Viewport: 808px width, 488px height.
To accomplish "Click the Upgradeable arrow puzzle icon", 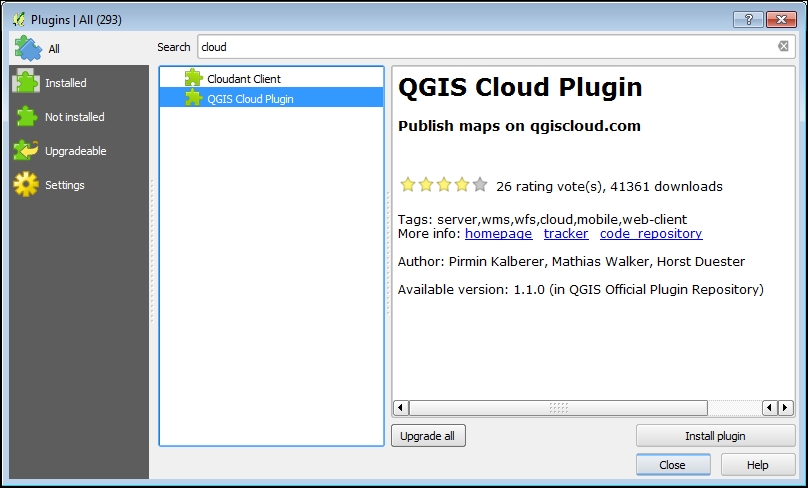I will click(x=26, y=150).
